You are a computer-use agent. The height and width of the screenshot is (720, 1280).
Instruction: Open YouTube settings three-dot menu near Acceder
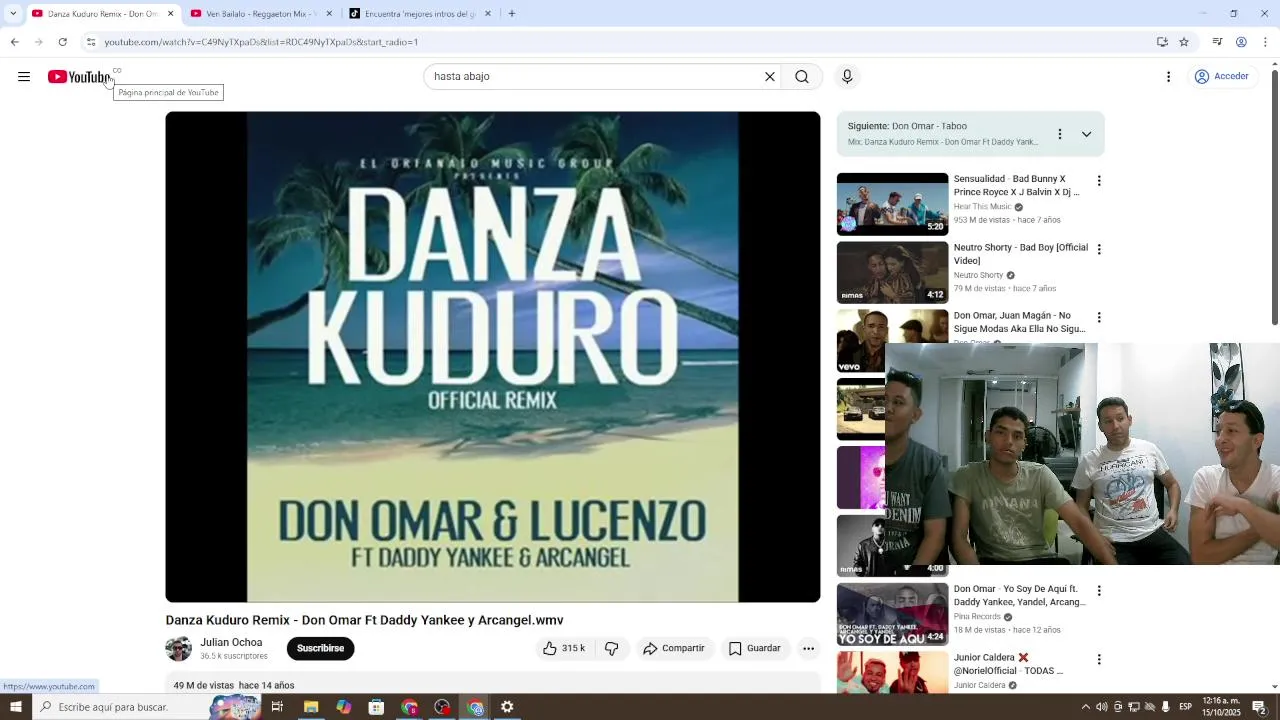pos(1168,77)
